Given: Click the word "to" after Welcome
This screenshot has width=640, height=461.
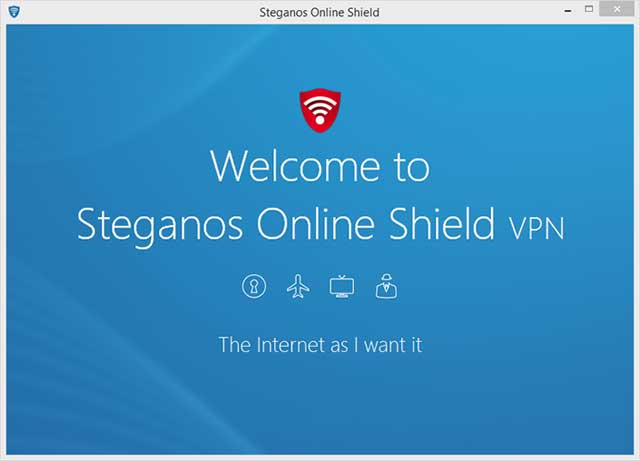Looking at the screenshot, I should click(x=411, y=167).
